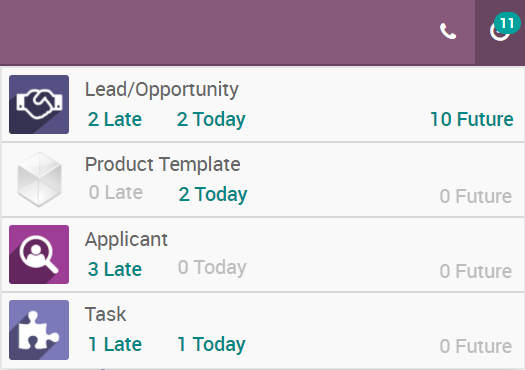Viewport: 525px width, 370px height.
Task: Click the Lead/Opportunity handshake icon
Action: click(x=39, y=104)
